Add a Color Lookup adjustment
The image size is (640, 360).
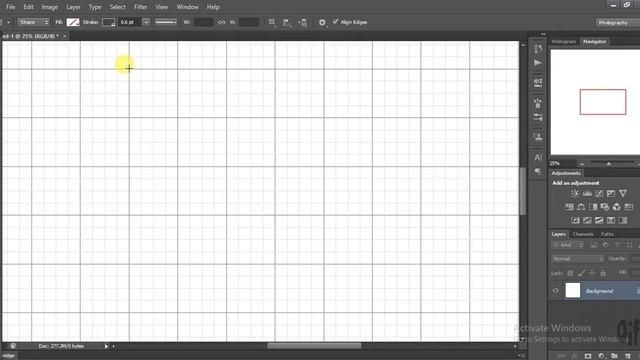tap(629, 207)
